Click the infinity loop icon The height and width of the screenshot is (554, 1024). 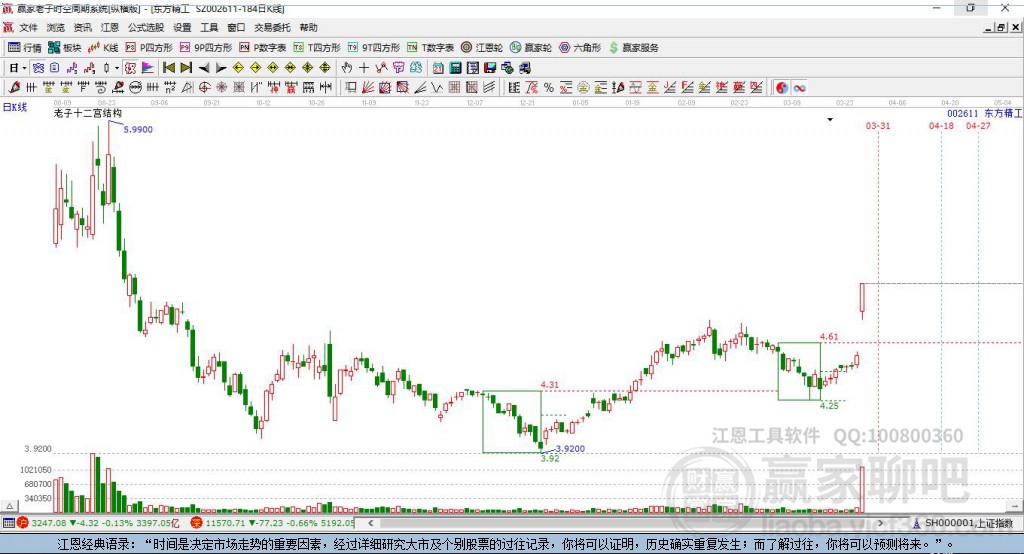[799, 88]
